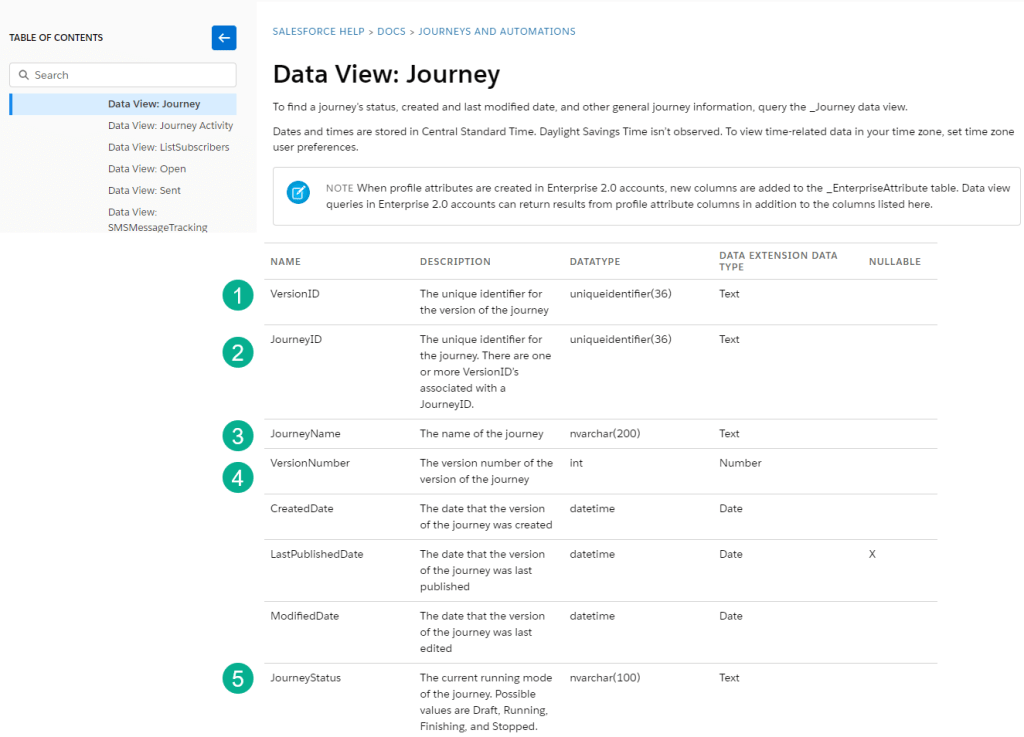Focus the table of contents Search field
1024x737 pixels.
coord(130,75)
